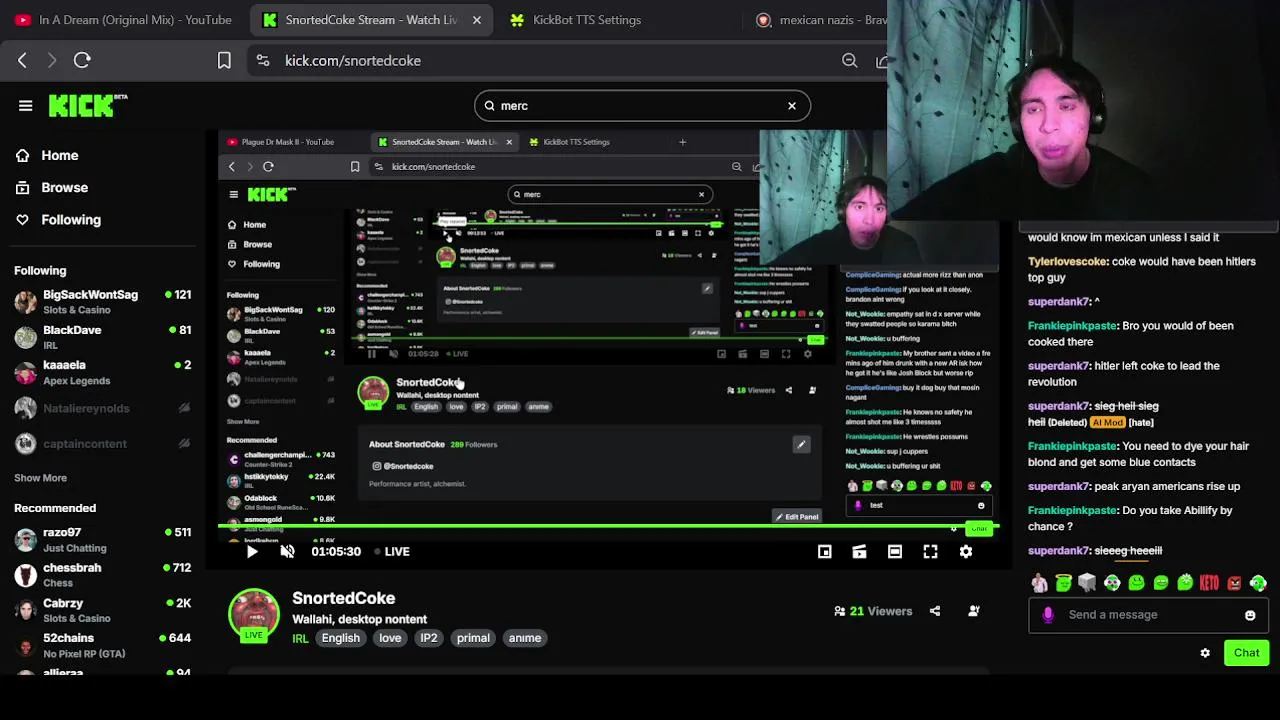The height and width of the screenshot is (720, 1280).
Task: Clear the 'merc' search with the X
Action: [792, 105]
